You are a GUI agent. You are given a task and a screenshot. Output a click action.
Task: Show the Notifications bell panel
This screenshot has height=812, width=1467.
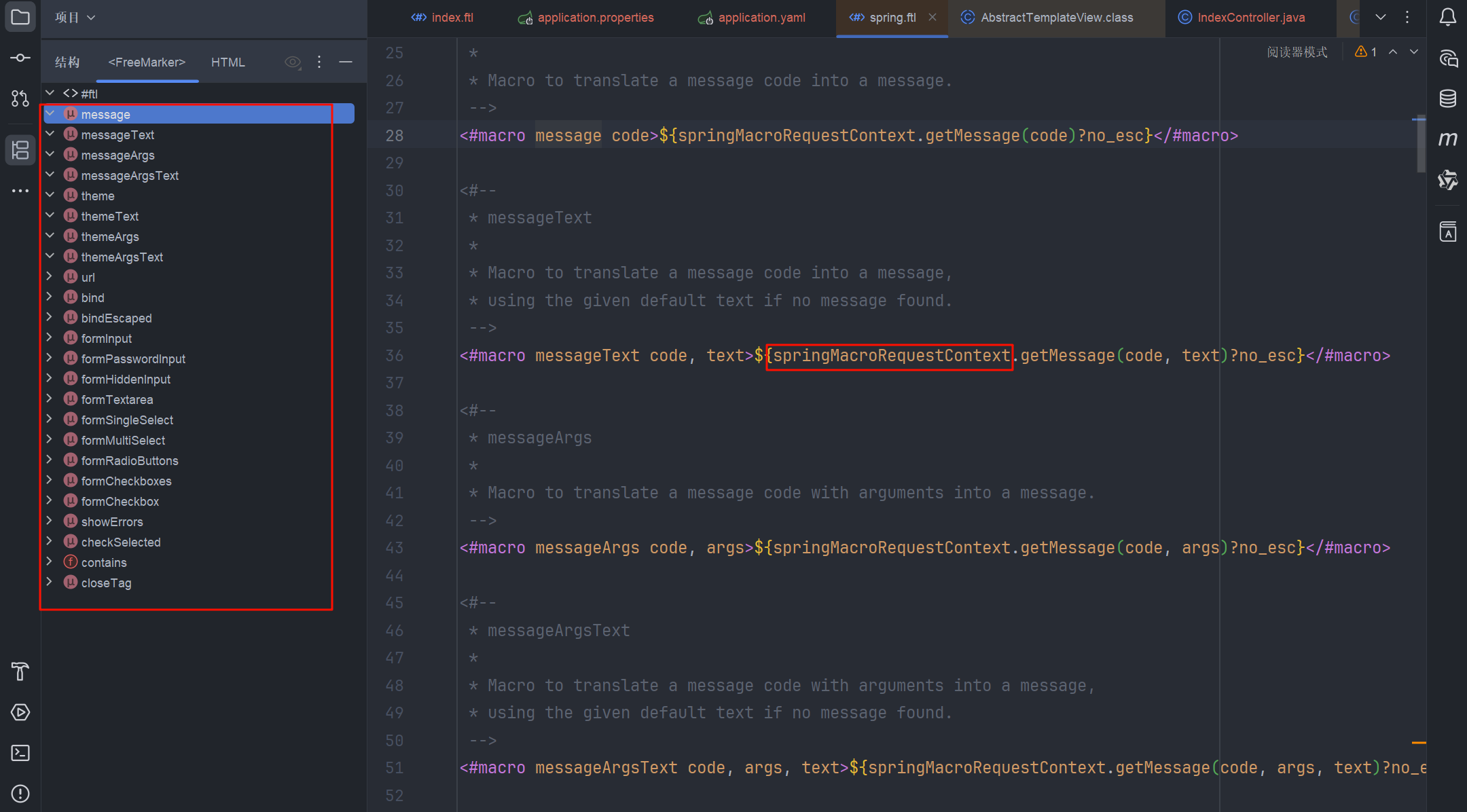click(x=1447, y=17)
